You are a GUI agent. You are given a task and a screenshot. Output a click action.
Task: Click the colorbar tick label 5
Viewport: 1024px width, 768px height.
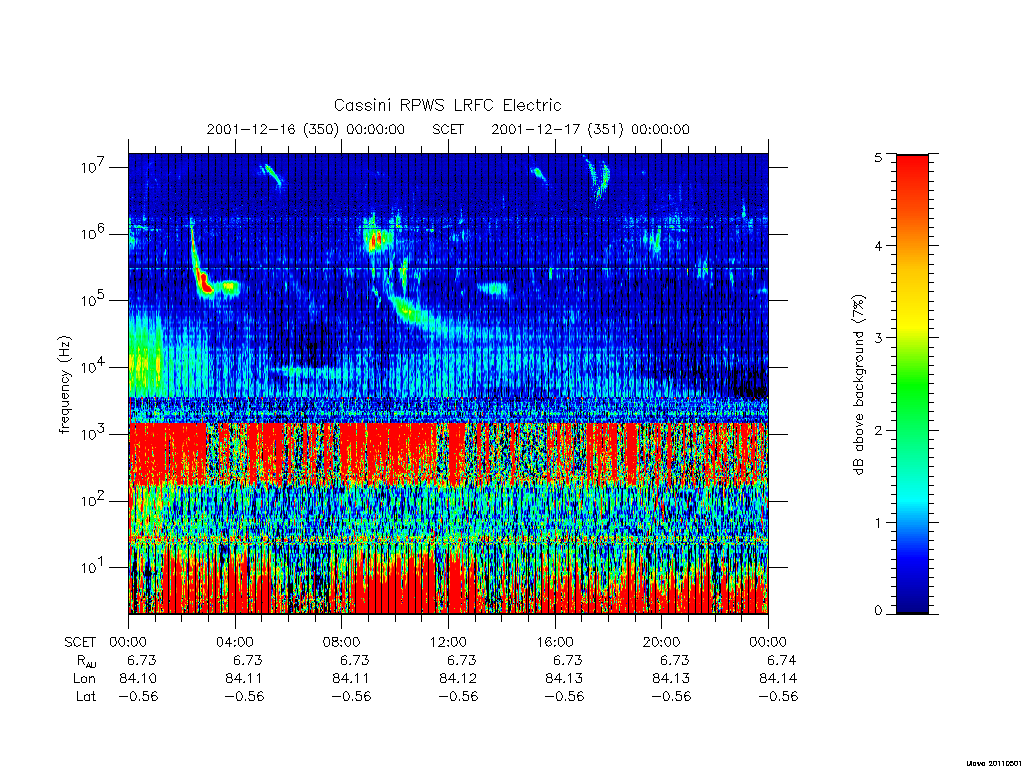coord(878,157)
